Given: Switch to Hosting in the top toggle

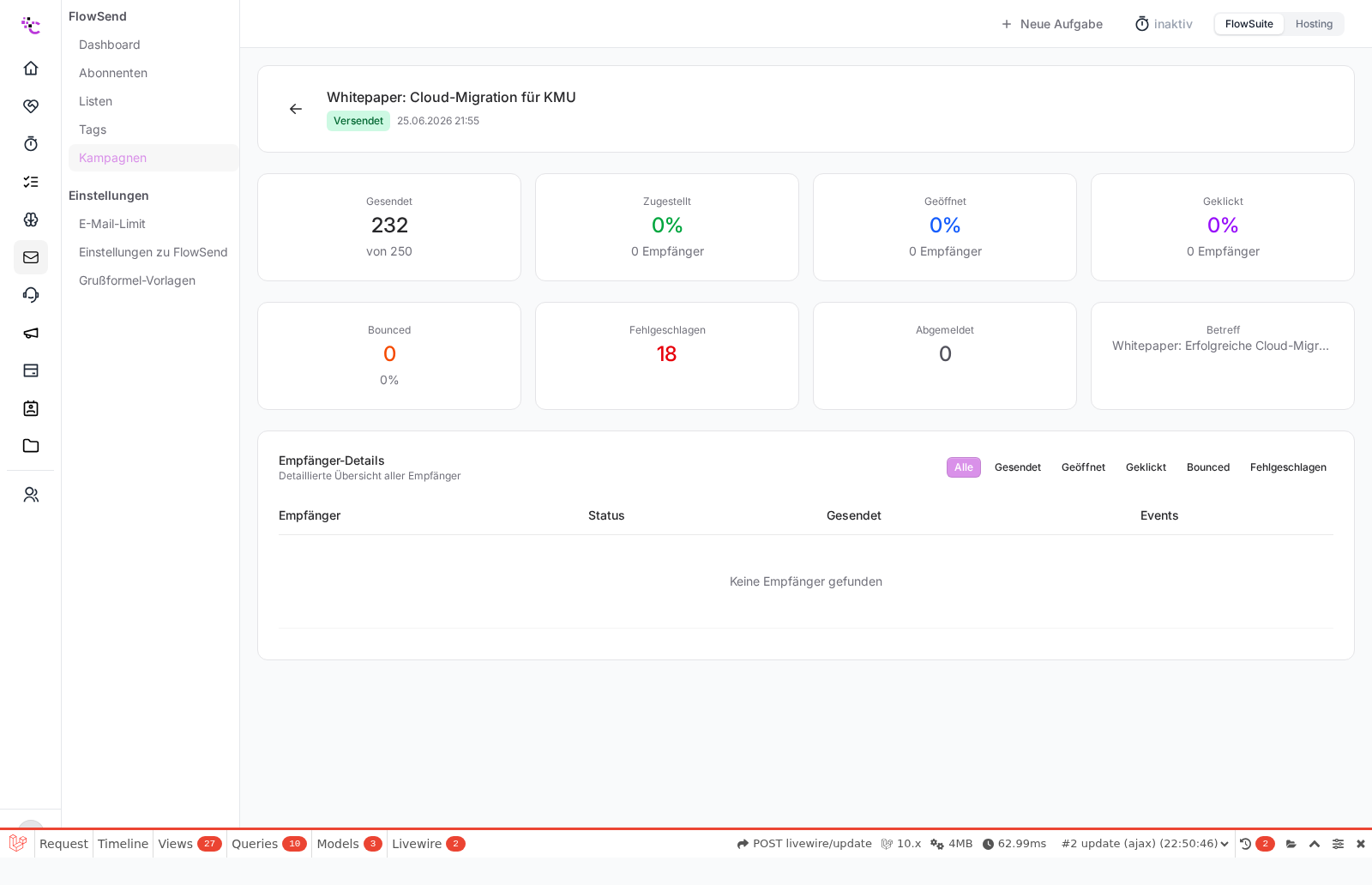Looking at the screenshot, I should click(1314, 24).
